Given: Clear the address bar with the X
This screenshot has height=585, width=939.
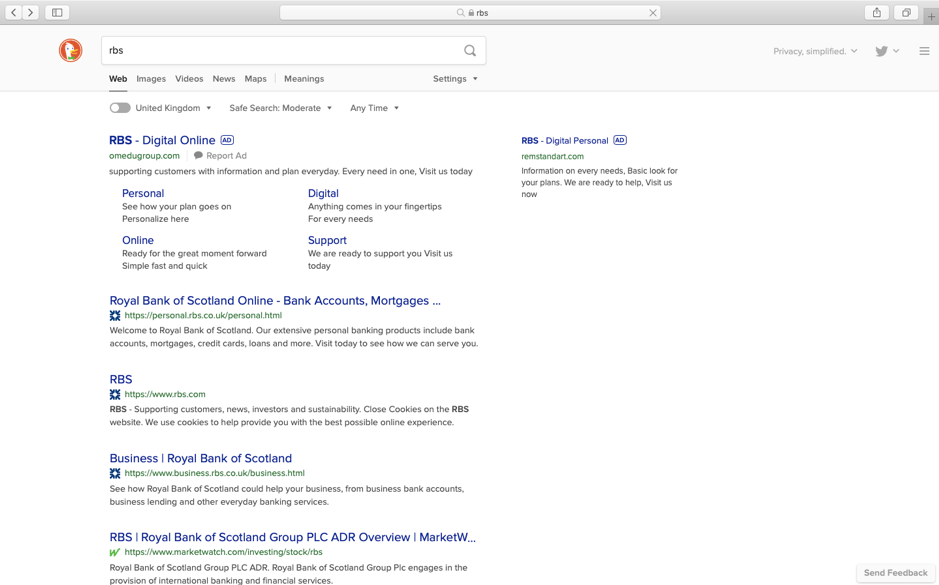Looking at the screenshot, I should click(653, 13).
